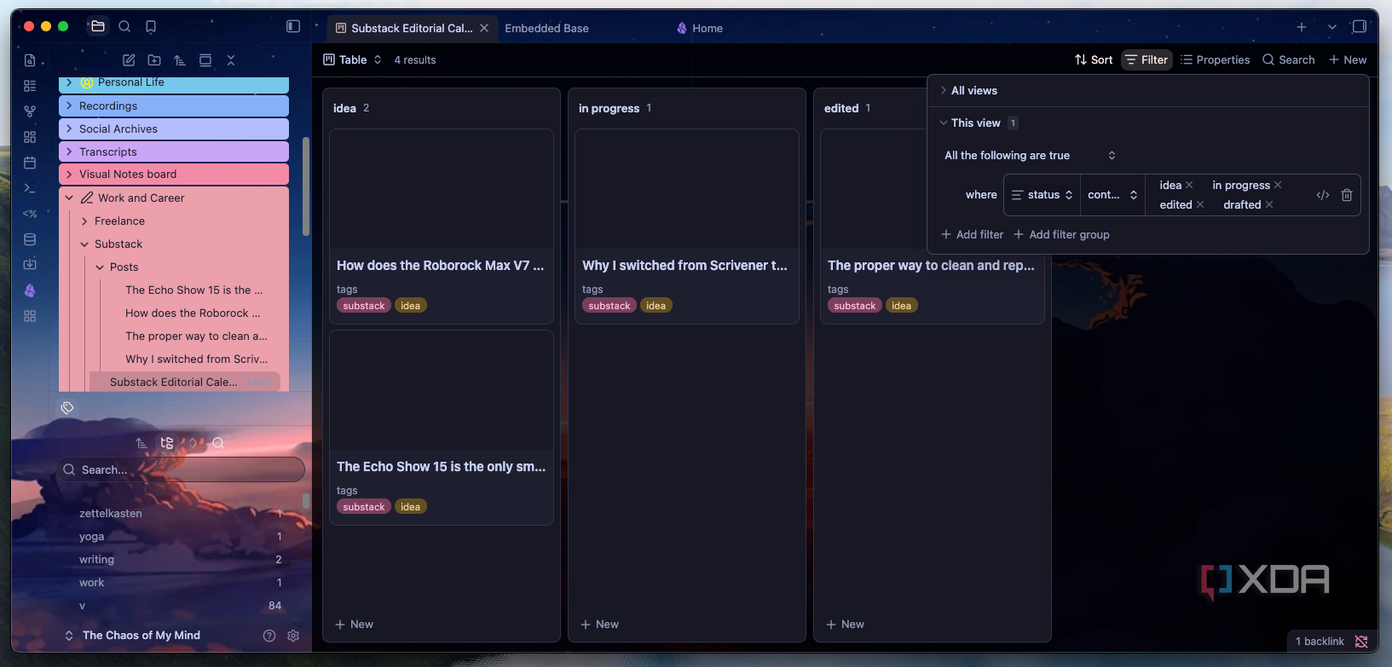Viewport: 1392px width, 667px height.
Task: Click auto-reveal current file icon
Action: (205, 60)
